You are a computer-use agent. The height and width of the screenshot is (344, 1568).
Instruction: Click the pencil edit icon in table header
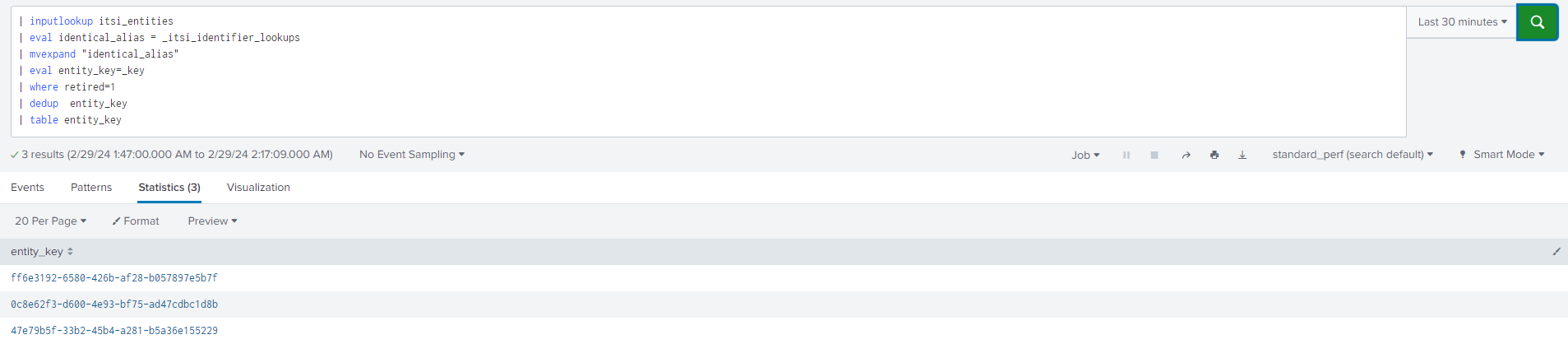pos(1556,252)
